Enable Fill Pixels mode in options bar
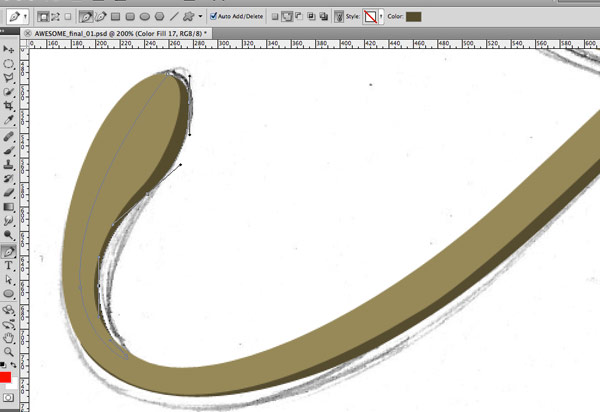 click(x=68, y=16)
